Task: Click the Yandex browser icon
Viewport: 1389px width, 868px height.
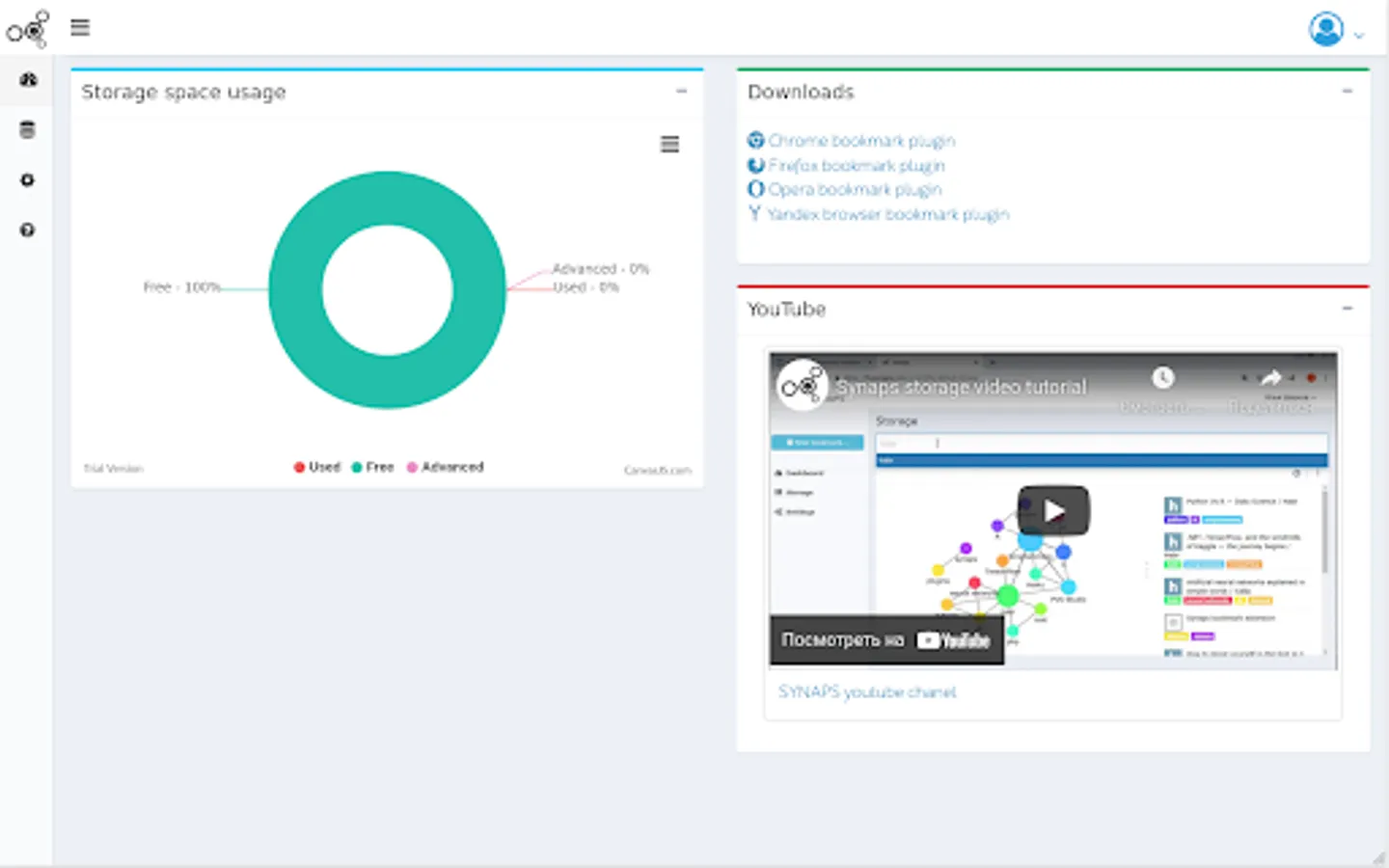Action: tap(755, 214)
